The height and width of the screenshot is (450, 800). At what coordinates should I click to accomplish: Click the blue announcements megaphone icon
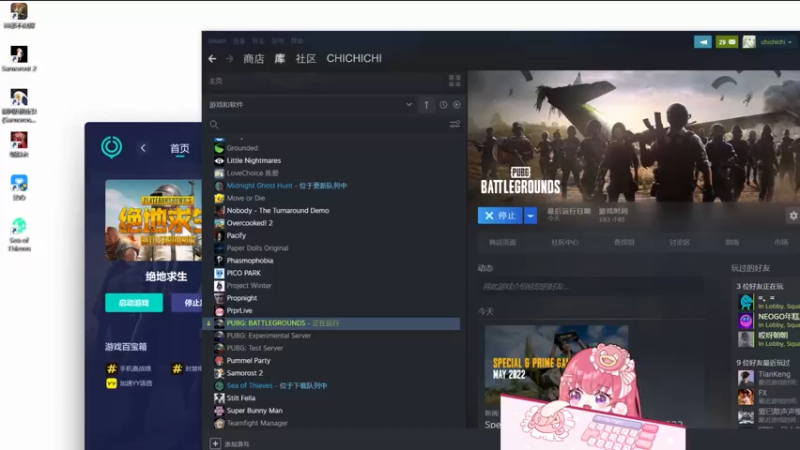703,42
